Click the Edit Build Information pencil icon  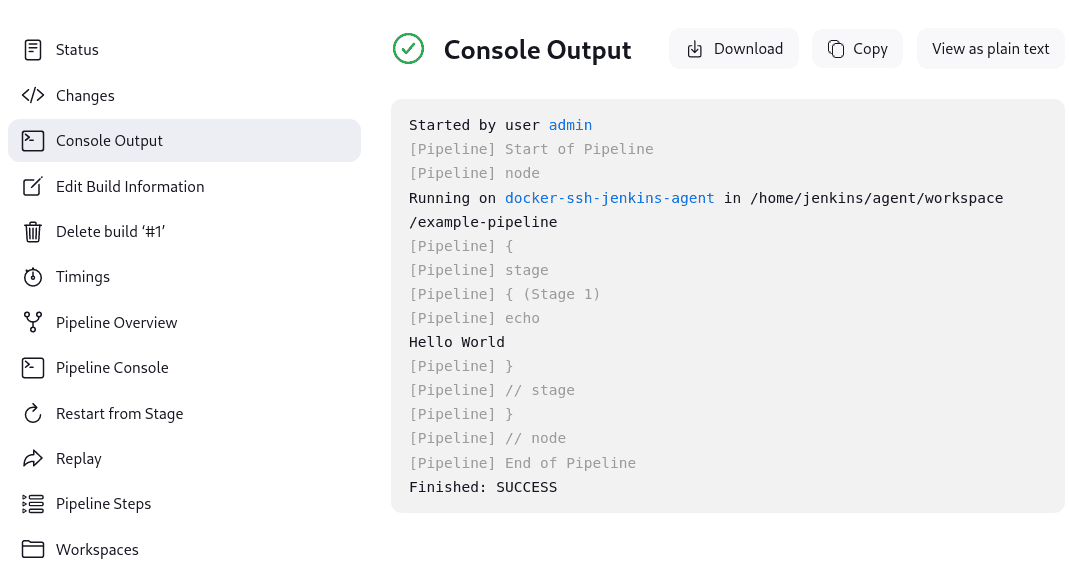(x=33, y=187)
